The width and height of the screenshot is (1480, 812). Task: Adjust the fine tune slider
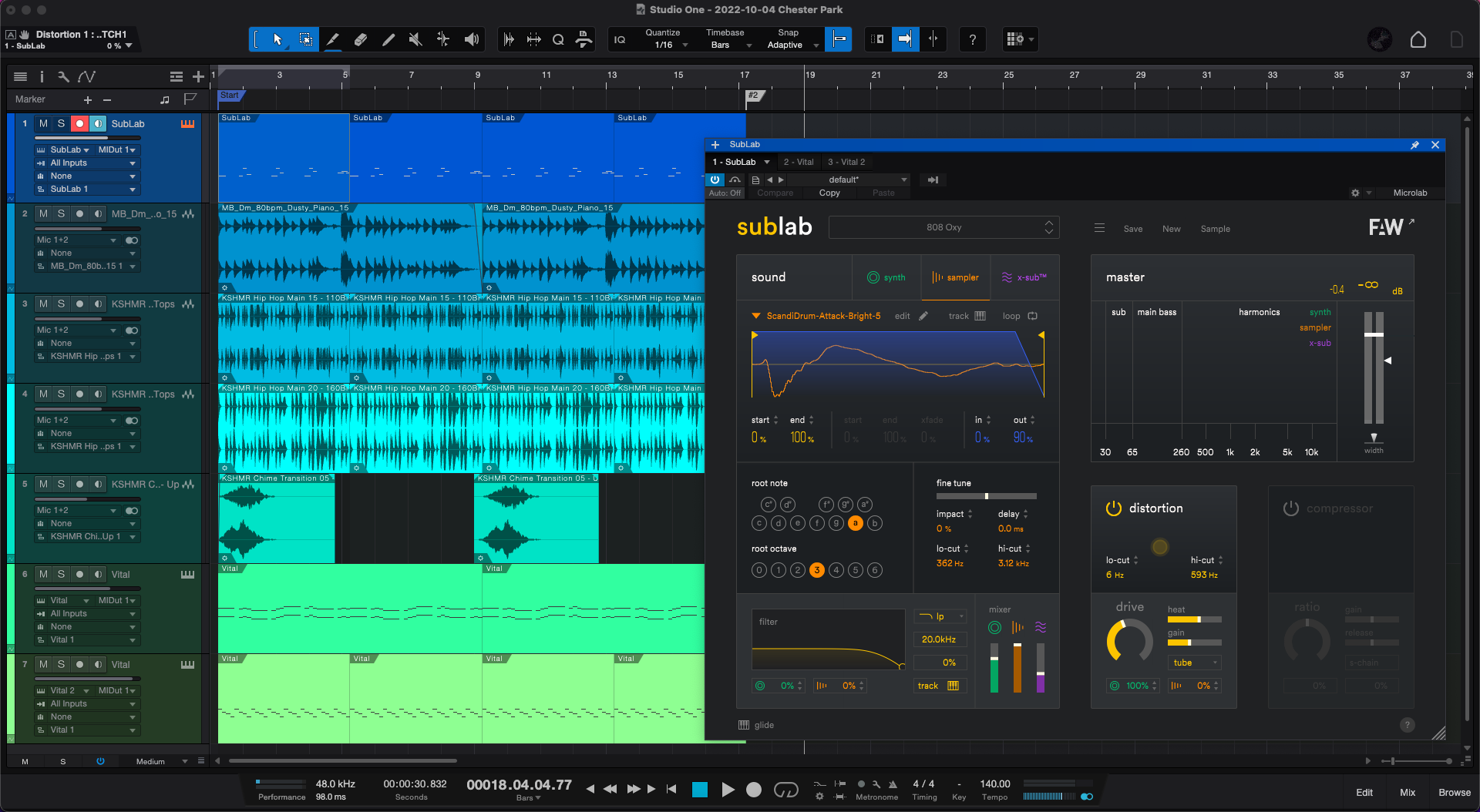coord(986,496)
